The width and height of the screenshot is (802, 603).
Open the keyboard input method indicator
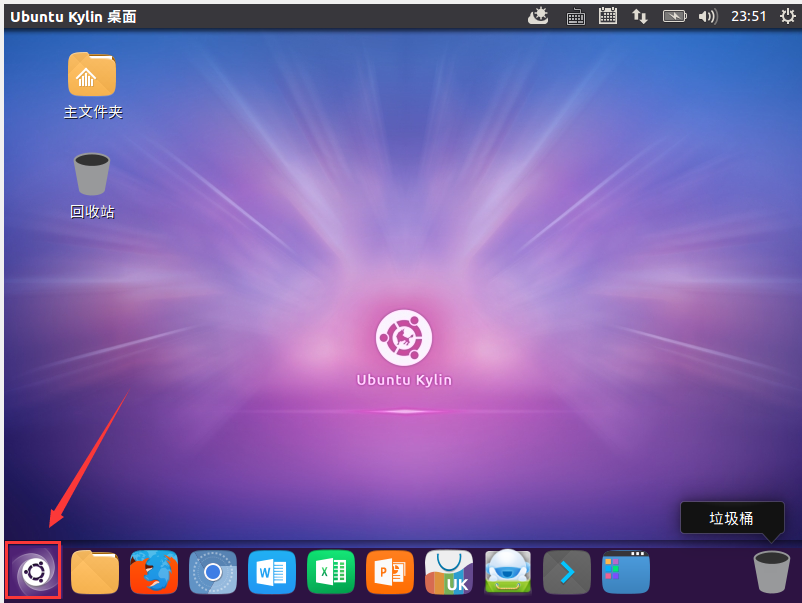point(575,17)
